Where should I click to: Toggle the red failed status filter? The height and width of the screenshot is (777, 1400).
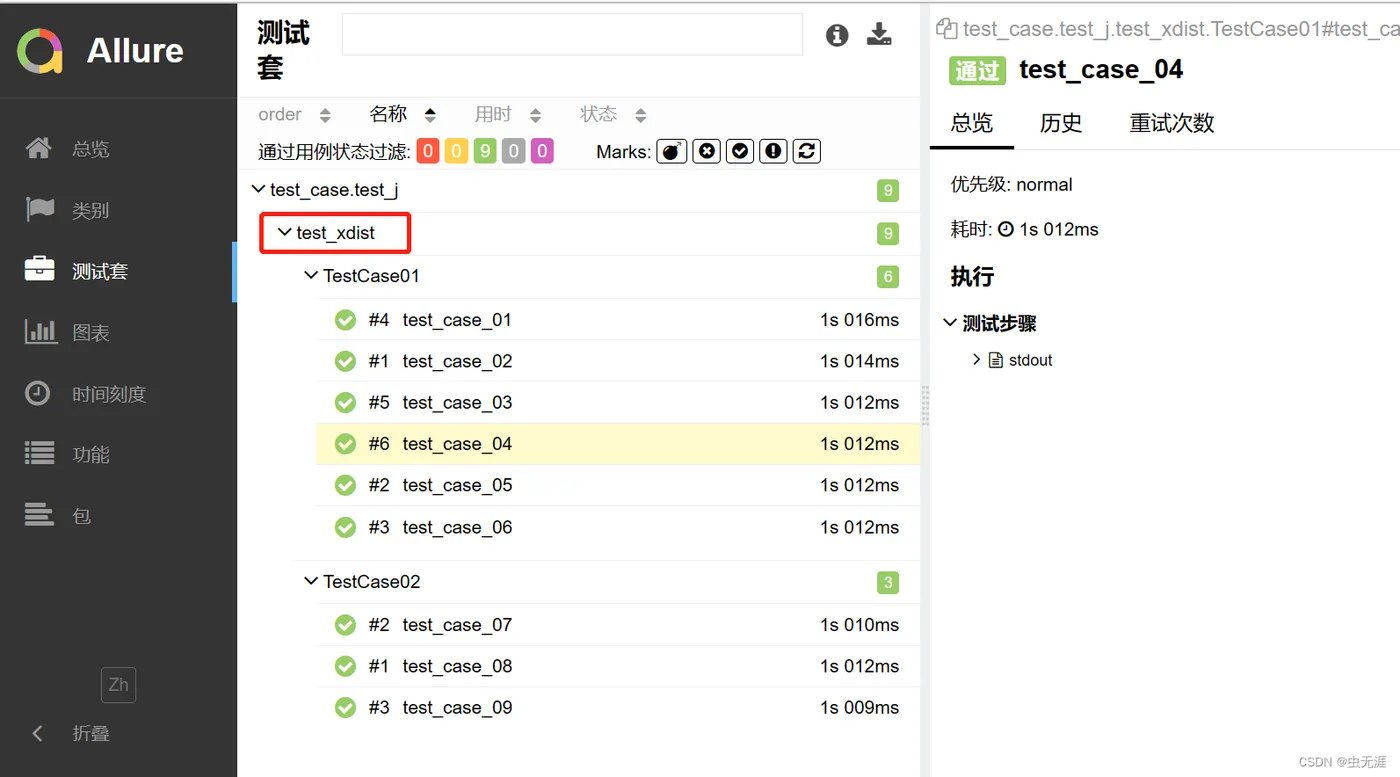[428, 152]
